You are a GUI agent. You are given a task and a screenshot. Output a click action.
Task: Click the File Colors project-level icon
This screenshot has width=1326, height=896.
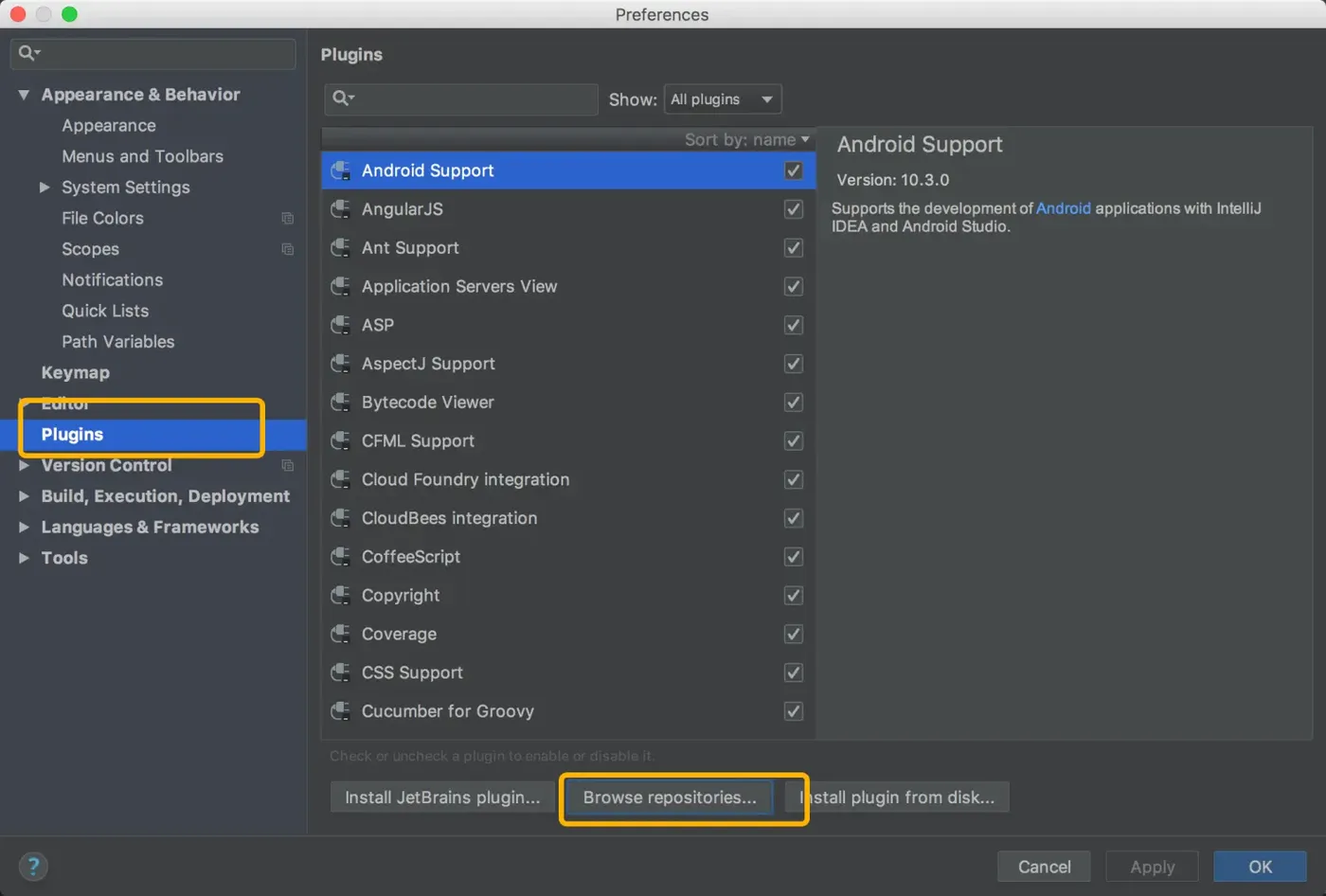tap(288, 219)
